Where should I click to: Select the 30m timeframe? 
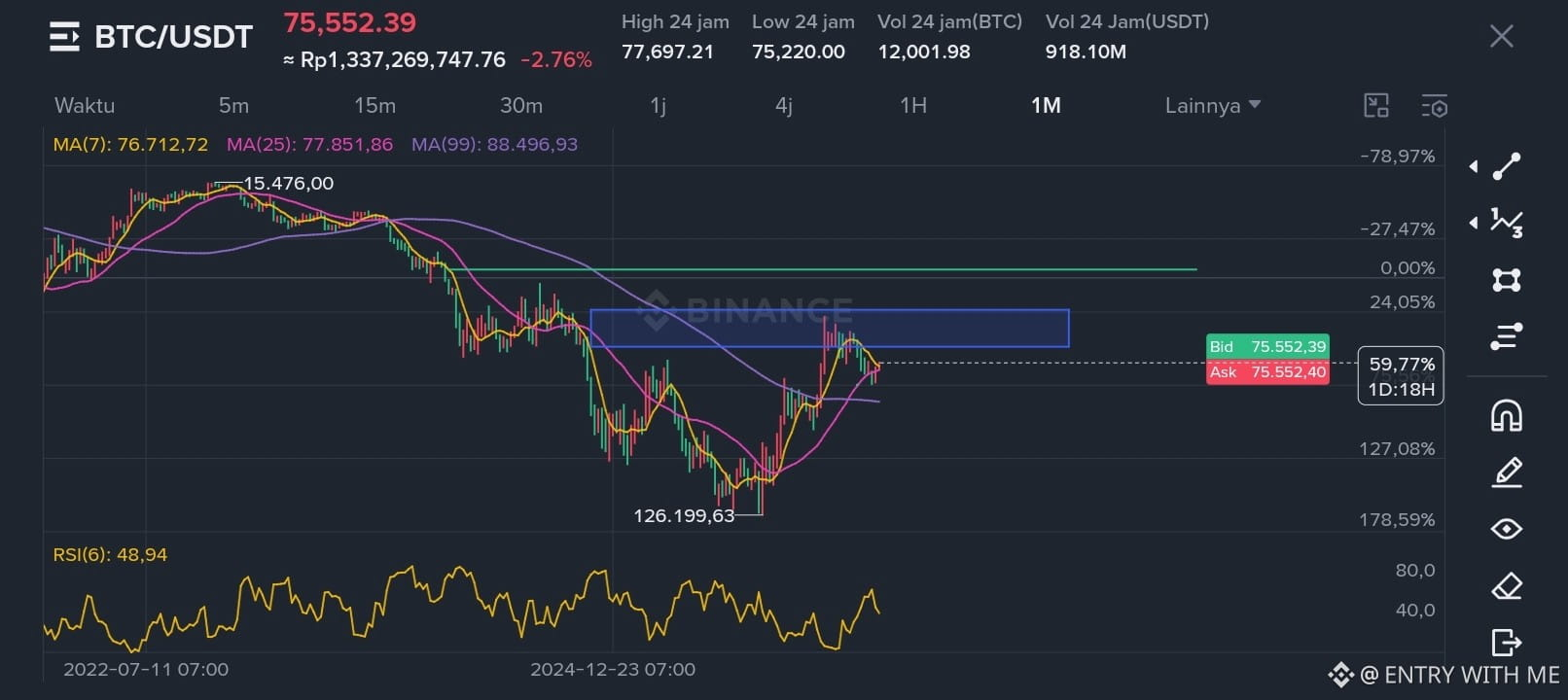tap(521, 105)
